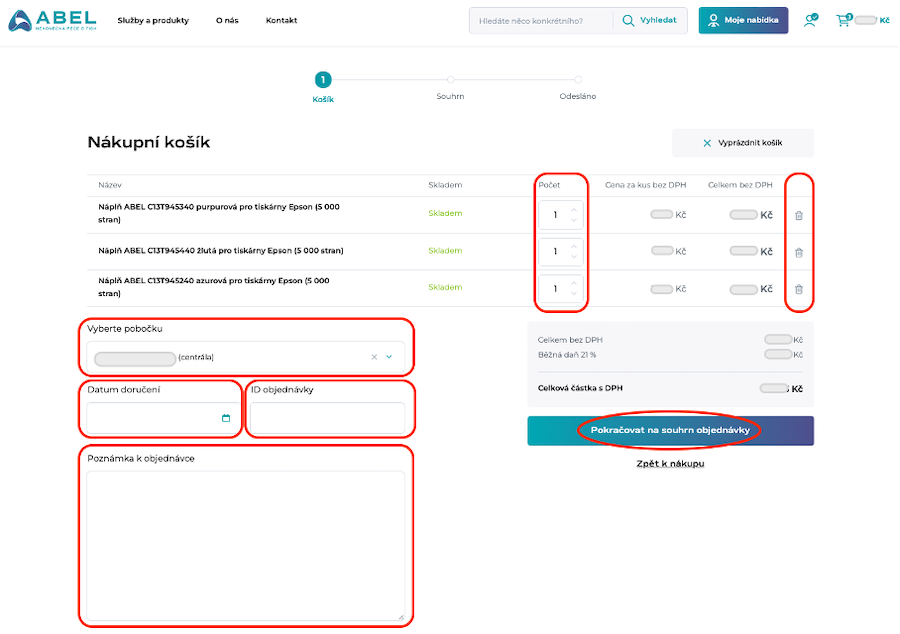Open product Náplň ABEL C13T945240 azurová
The image size is (900, 634).
[x=214, y=287]
